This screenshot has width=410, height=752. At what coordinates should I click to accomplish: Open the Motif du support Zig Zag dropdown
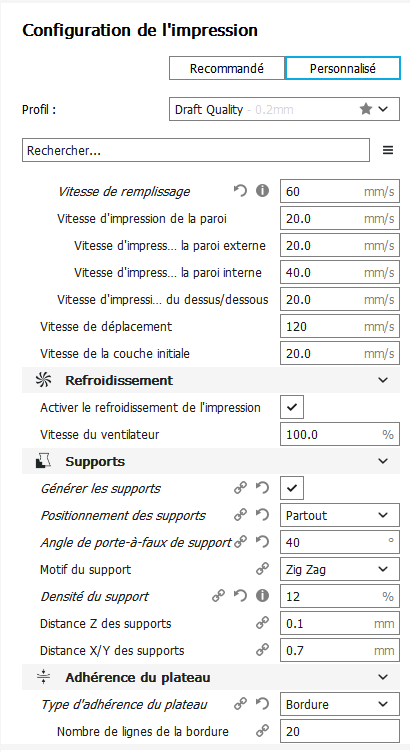[x=340, y=569]
